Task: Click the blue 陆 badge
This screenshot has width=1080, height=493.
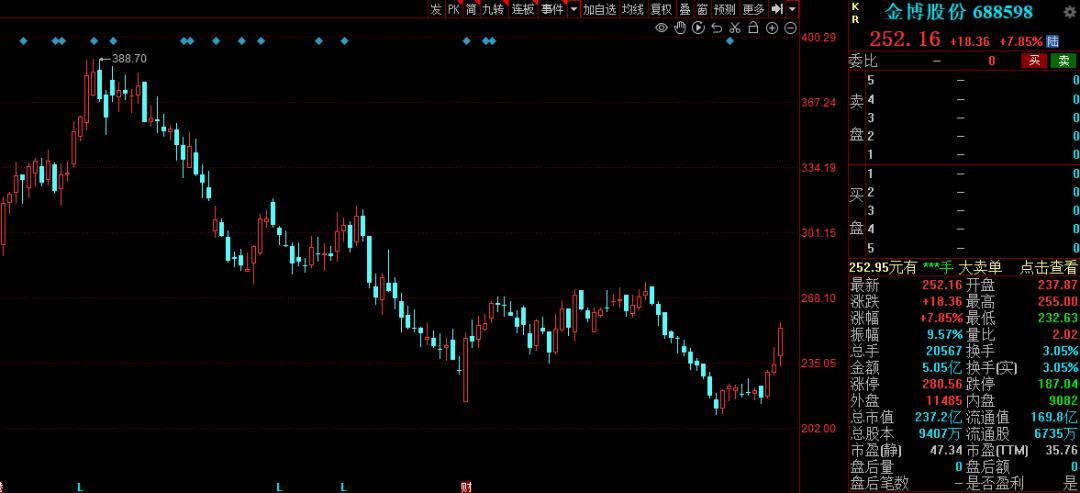Action: (x=1053, y=41)
